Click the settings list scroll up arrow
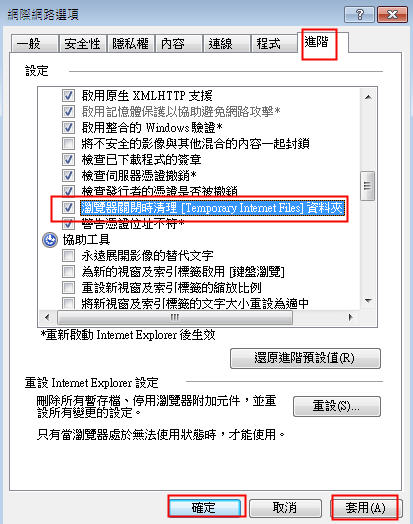413x524 pixels. [368, 97]
